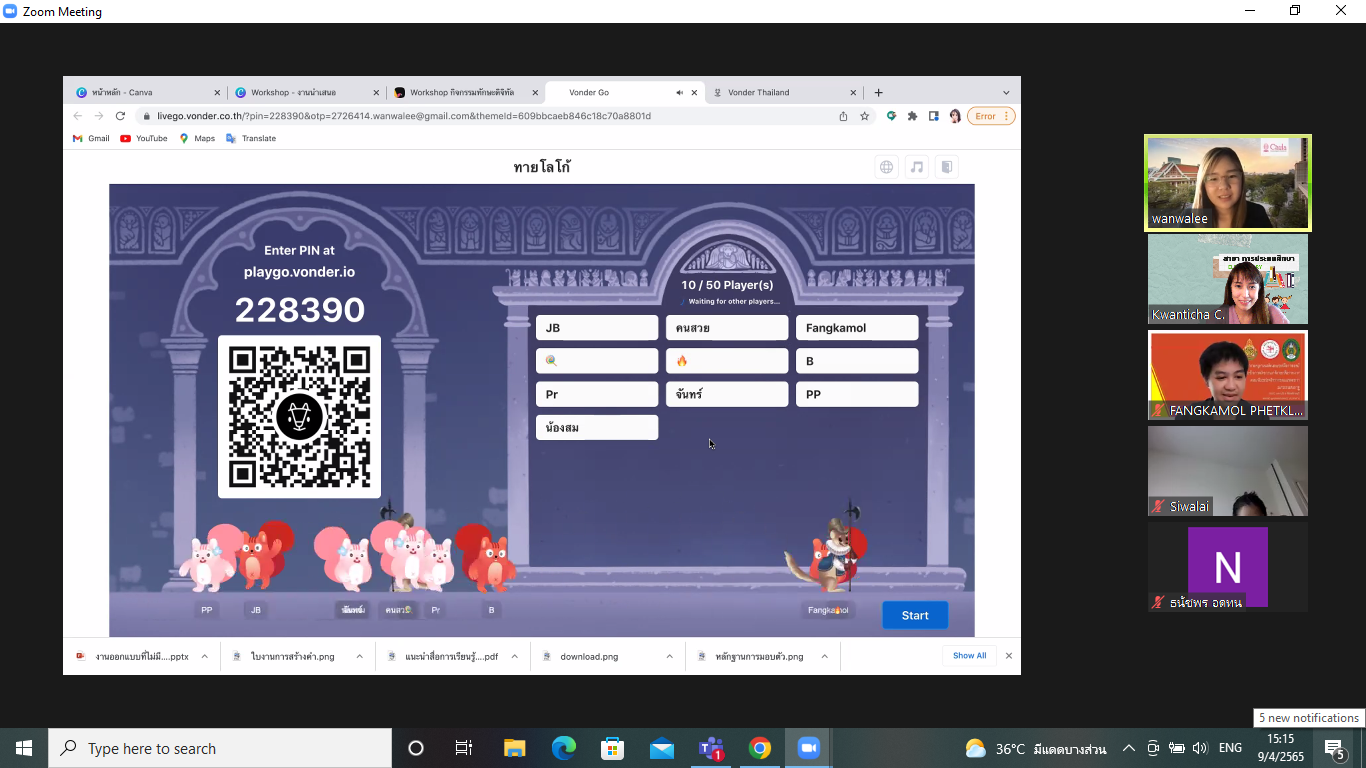Open a new browser tab
Screen dimensions: 1366x768
pyautogui.click(x=878, y=92)
